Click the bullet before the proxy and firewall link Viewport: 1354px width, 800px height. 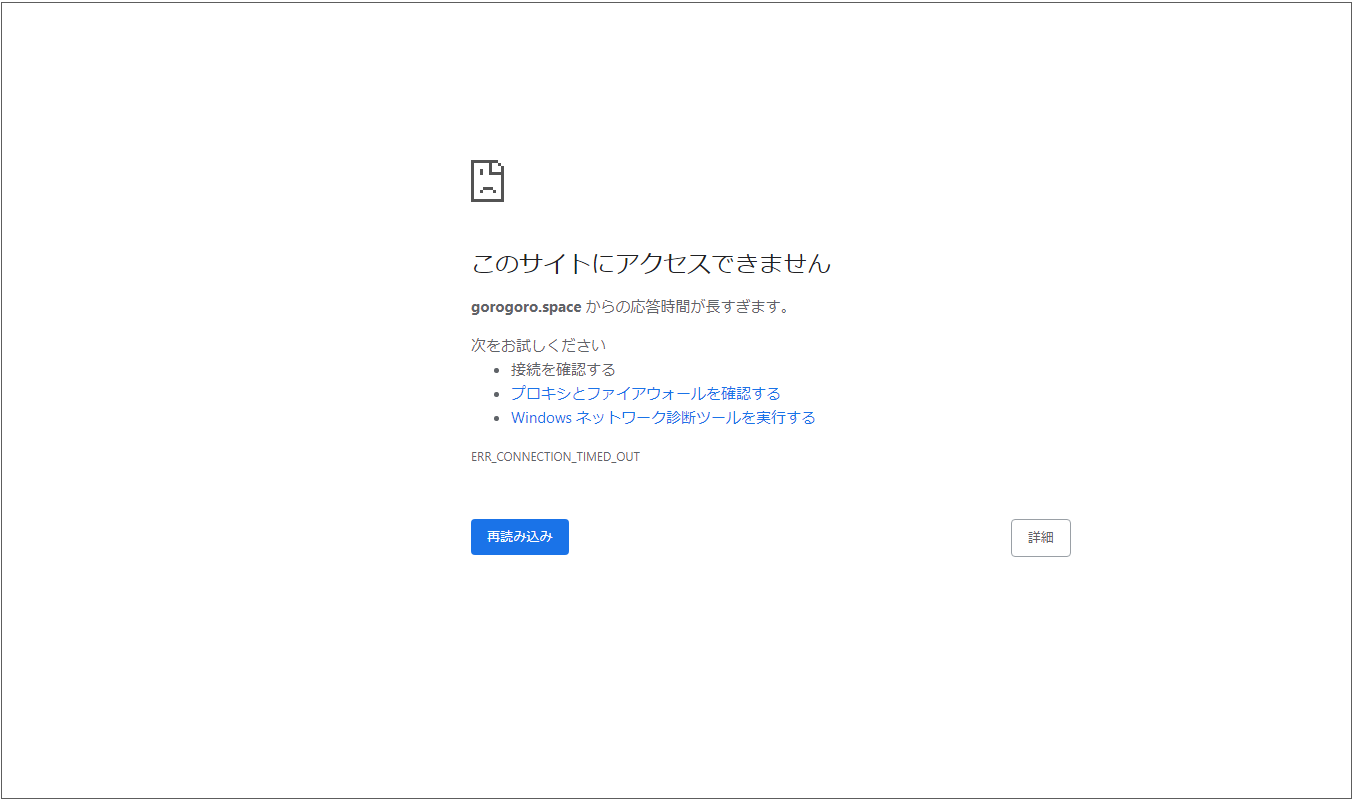tap(497, 394)
